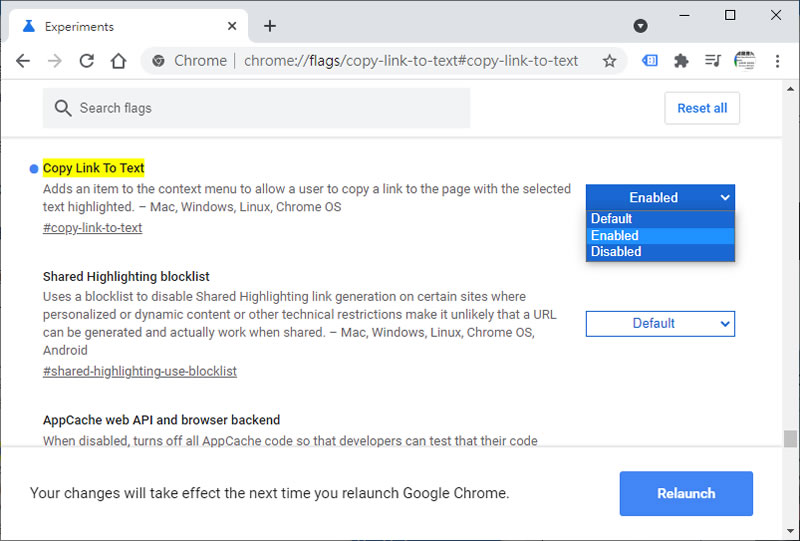This screenshot has height=541, width=800.
Task: Click the Chrome site info icon in address bar
Action: point(159,61)
